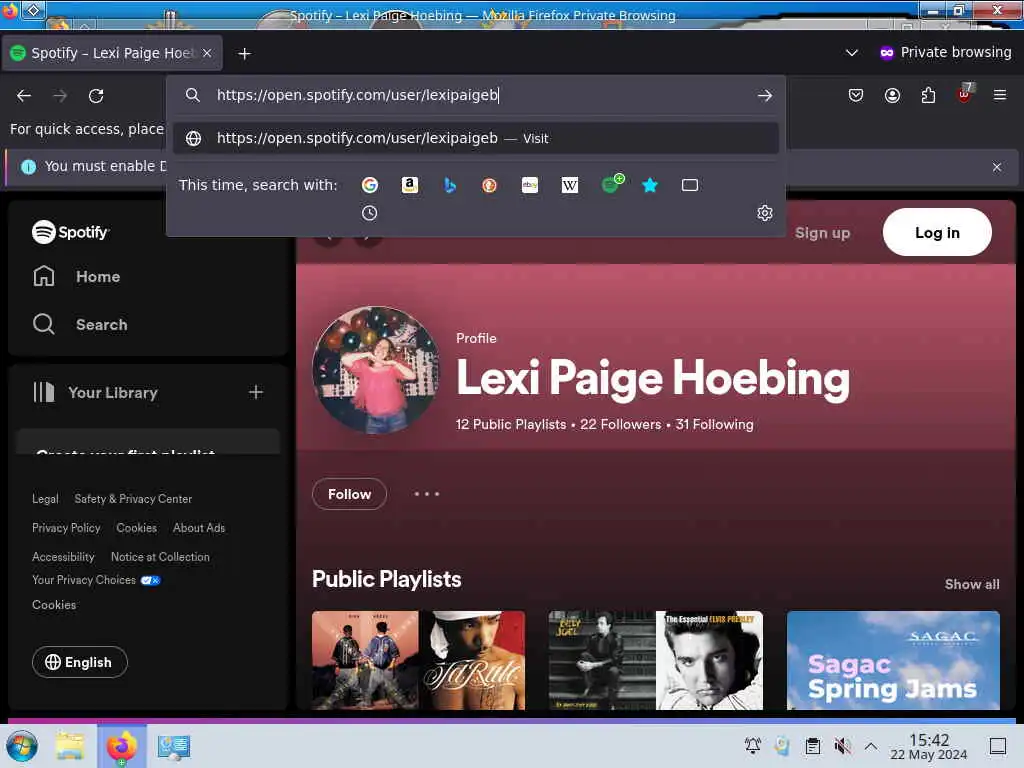
Task: Open Your Library in the sidebar
Action: click(96, 392)
